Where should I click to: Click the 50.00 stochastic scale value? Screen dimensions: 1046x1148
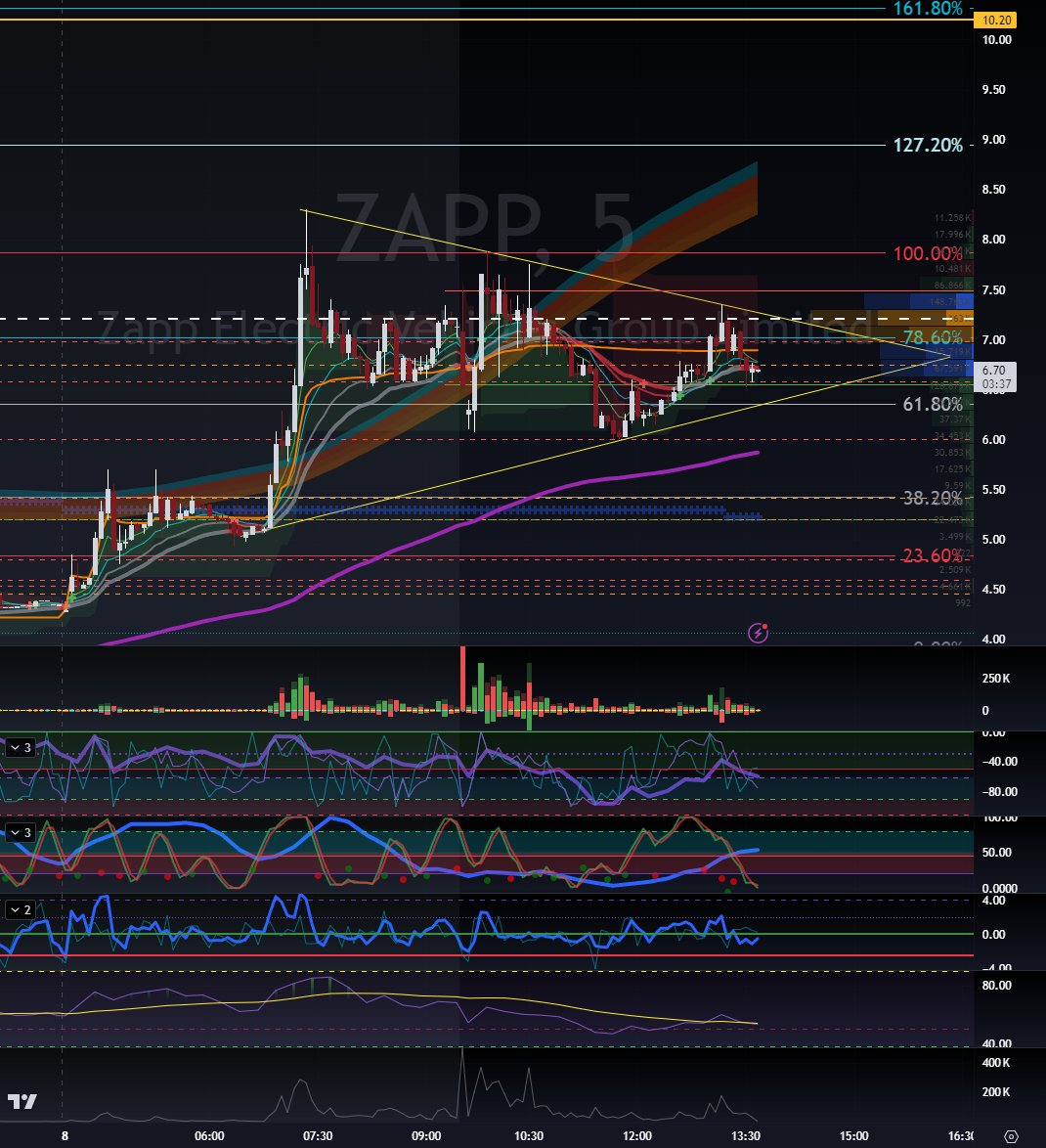pyautogui.click(x=996, y=853)
